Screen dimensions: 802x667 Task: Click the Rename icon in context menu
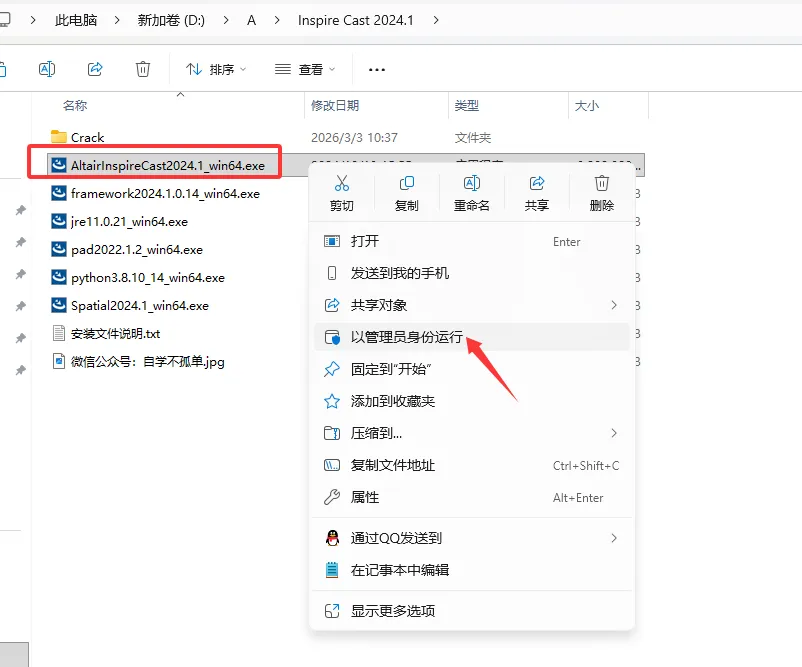472,183
